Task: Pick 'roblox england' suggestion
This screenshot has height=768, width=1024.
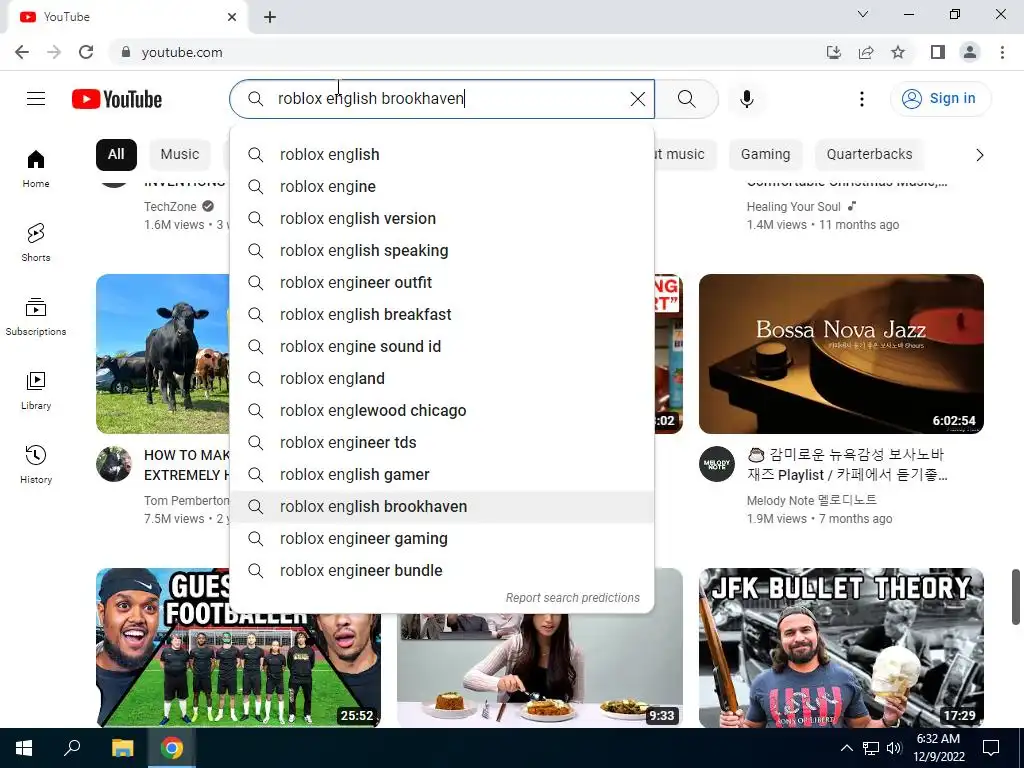Action: 442,379
